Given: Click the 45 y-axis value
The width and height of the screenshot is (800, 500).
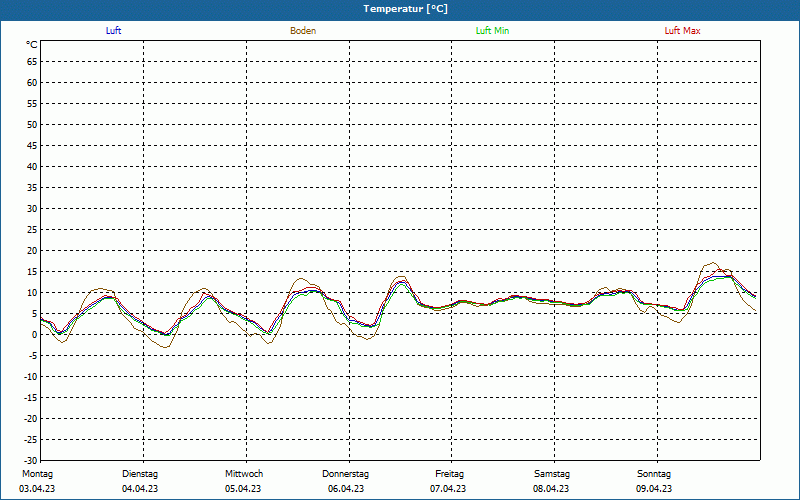Looking at the screenshot, I should pos(32,145).
